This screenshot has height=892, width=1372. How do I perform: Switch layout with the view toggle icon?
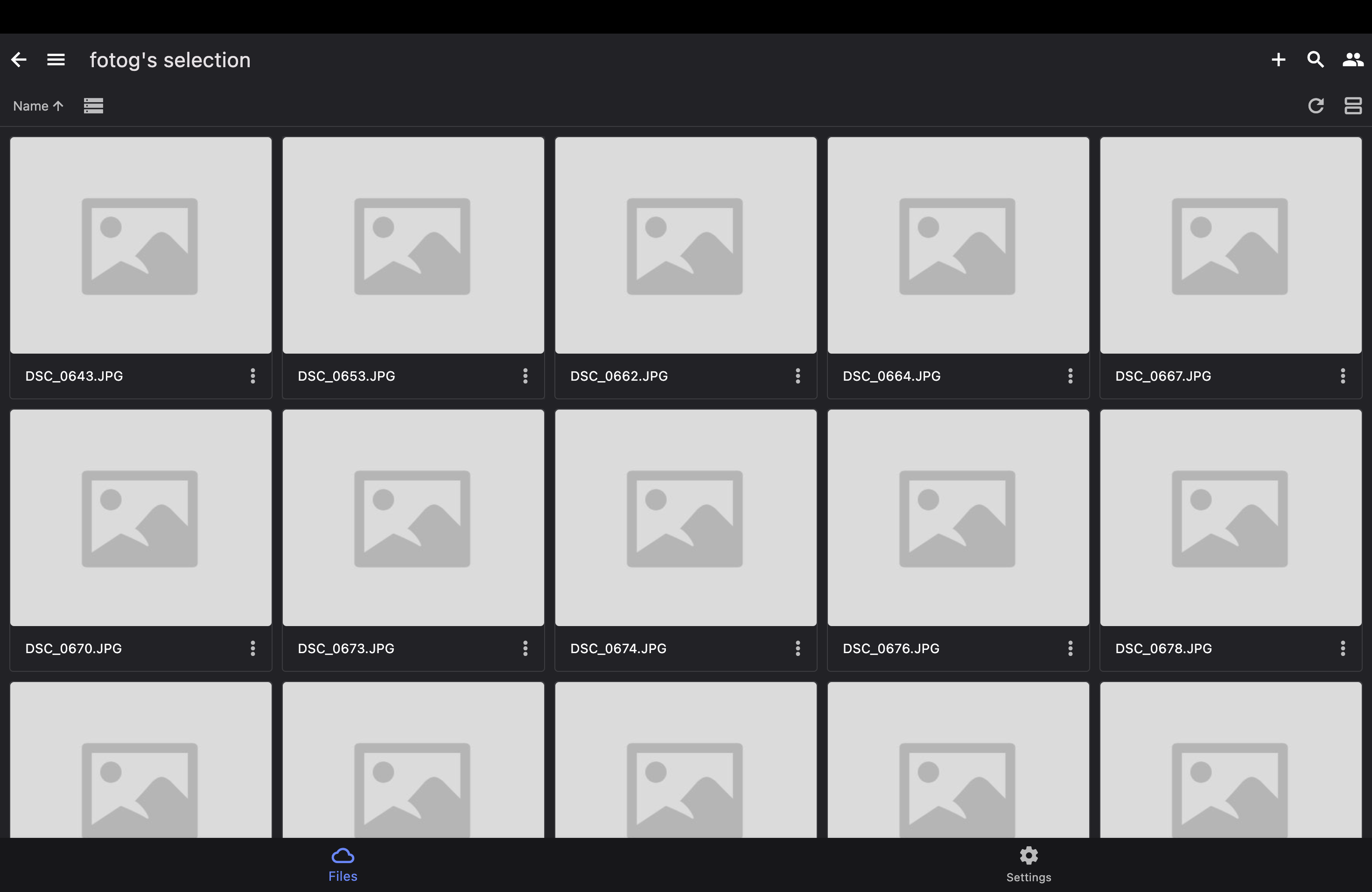click(1352, 105)
